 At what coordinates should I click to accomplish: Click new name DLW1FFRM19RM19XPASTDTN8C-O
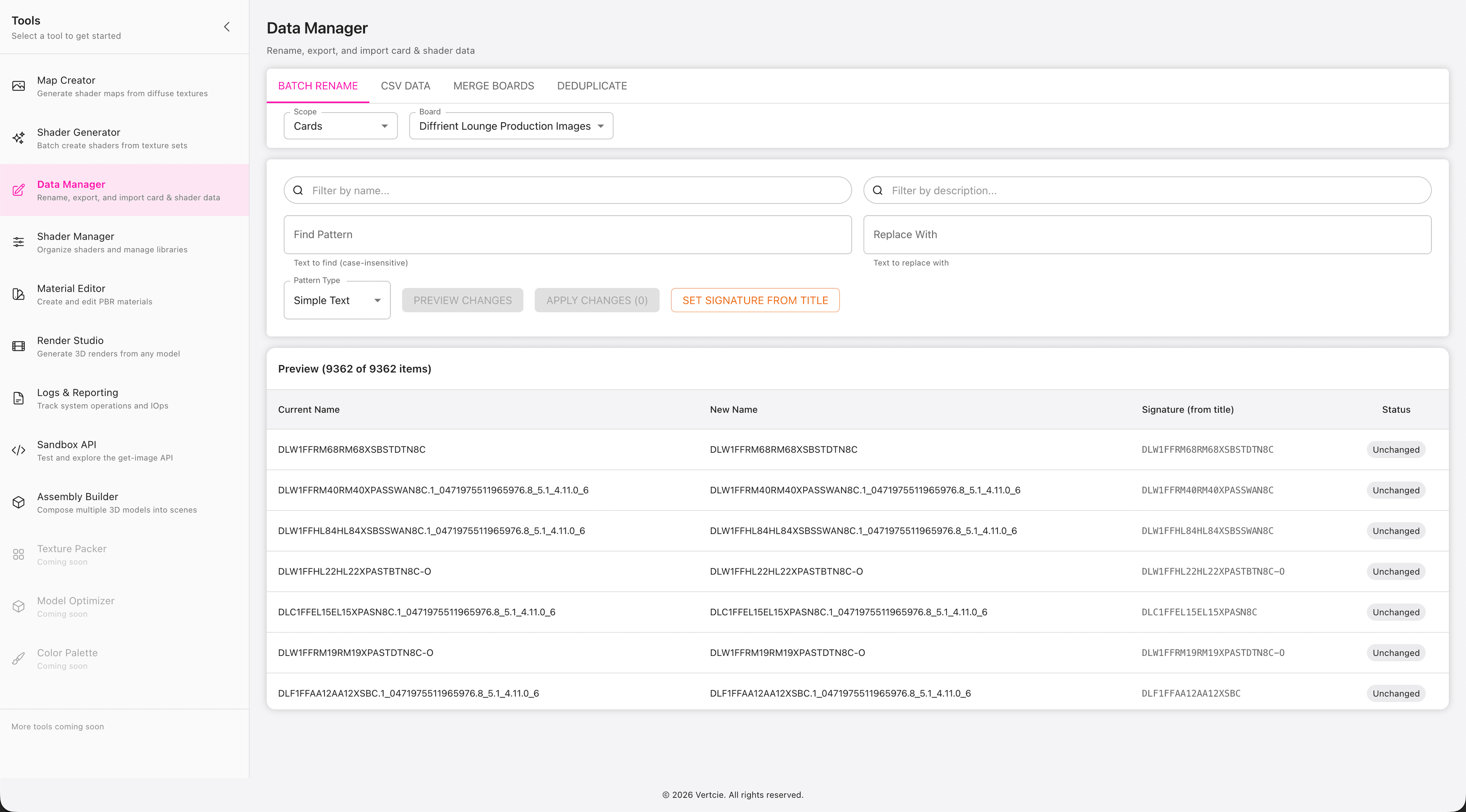pyautogui.click(x=787, y=653)
